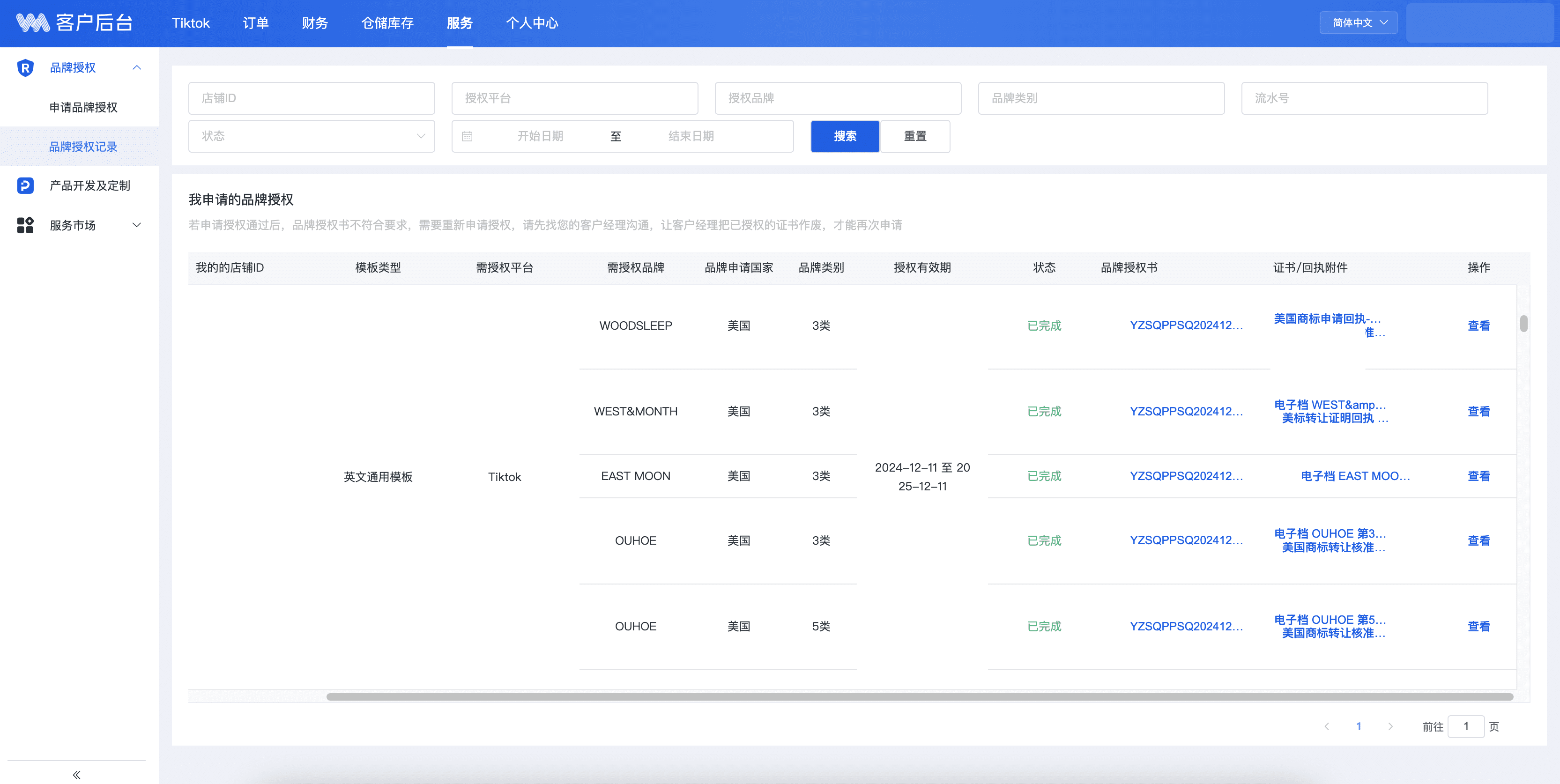
Task: Click the 品牌授权 shield icon in sidebar
Action: tap(25, 68)
